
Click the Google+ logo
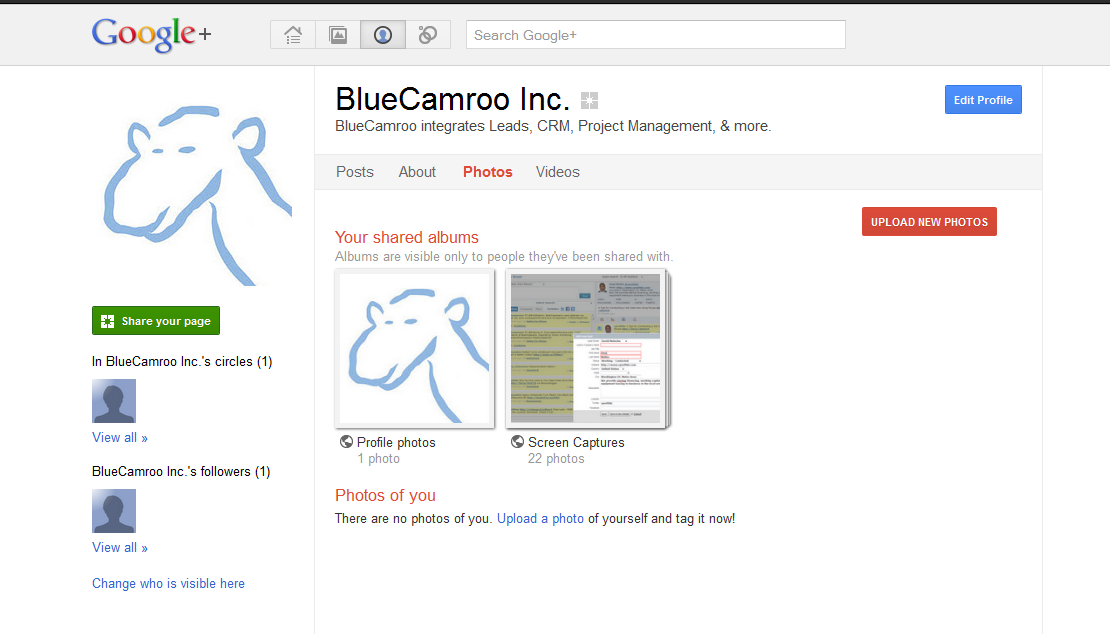(151, 34)
